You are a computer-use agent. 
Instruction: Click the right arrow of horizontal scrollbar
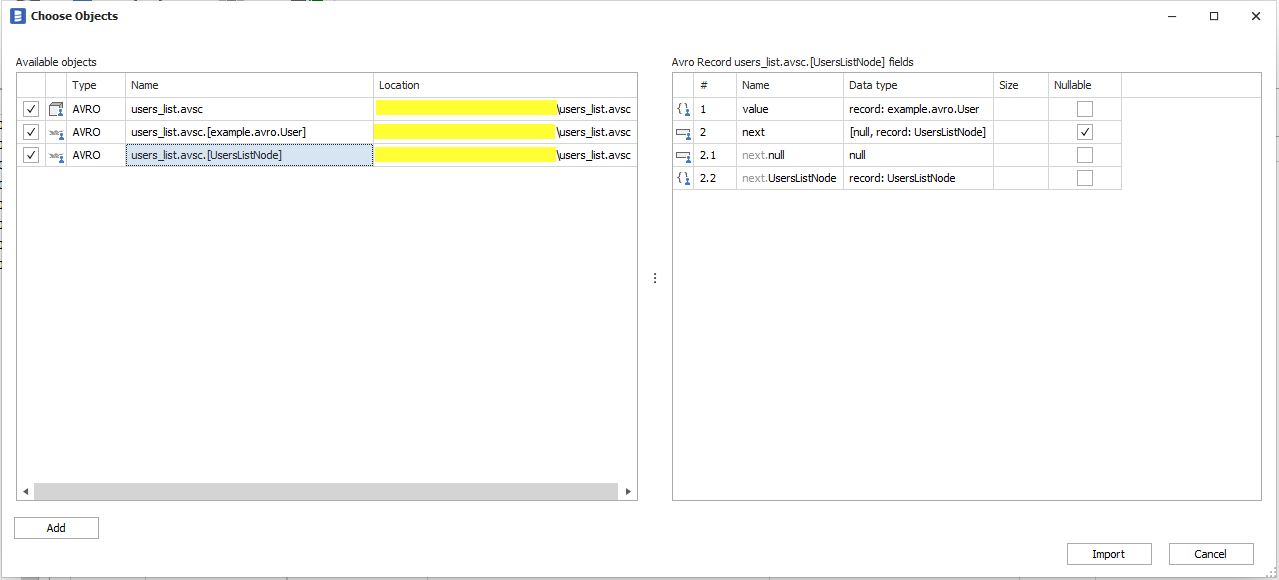[628, 492]
